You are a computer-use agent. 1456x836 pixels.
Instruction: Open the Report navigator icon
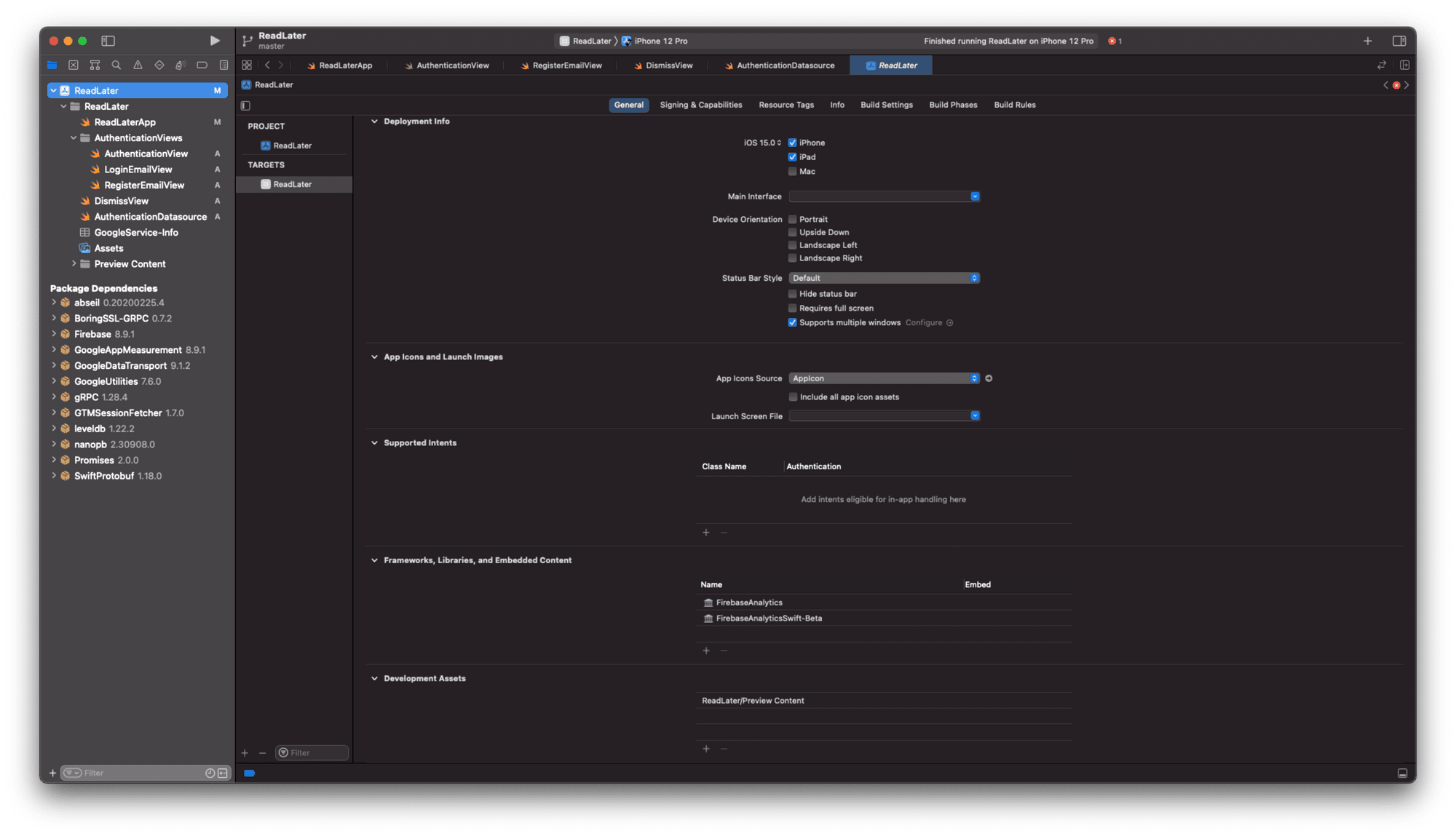click(223, 65)
